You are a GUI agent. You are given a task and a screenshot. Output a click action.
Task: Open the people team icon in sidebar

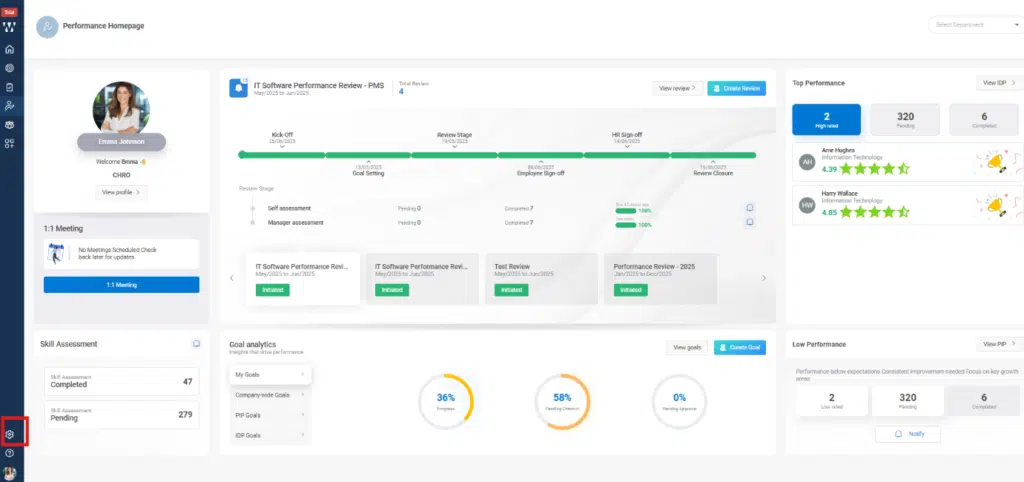tap(9, 124)
